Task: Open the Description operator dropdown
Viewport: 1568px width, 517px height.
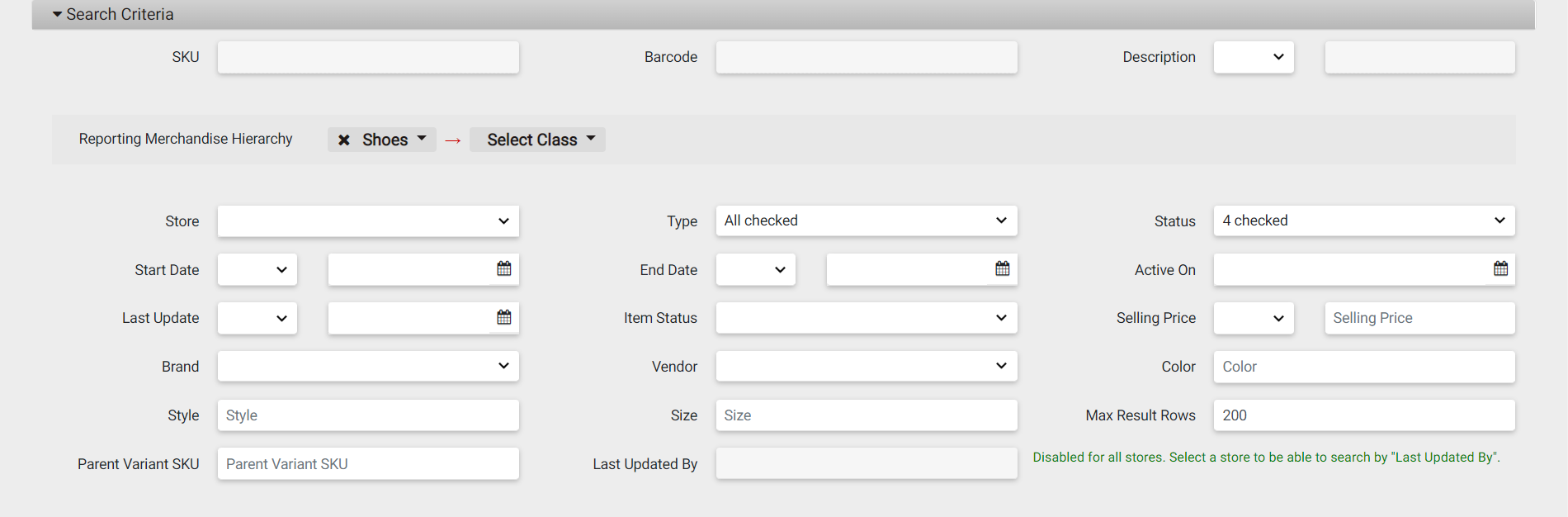Action: point(1253,57)
